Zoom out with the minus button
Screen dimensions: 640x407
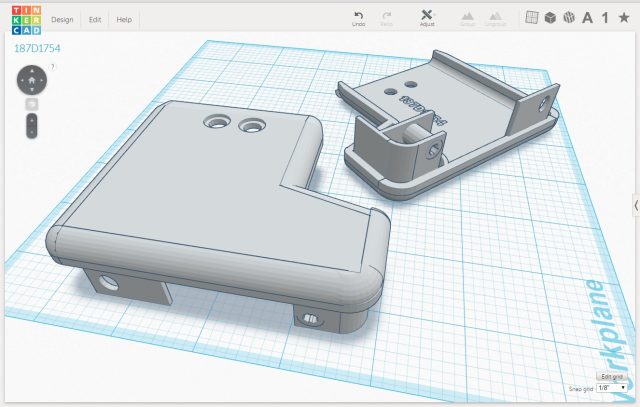(x=32, y=132)
